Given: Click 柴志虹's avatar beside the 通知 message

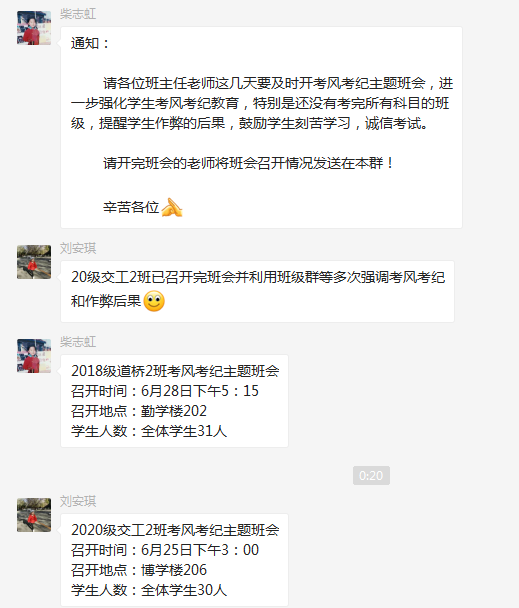Looking at the screenshot, I should 34,28.
